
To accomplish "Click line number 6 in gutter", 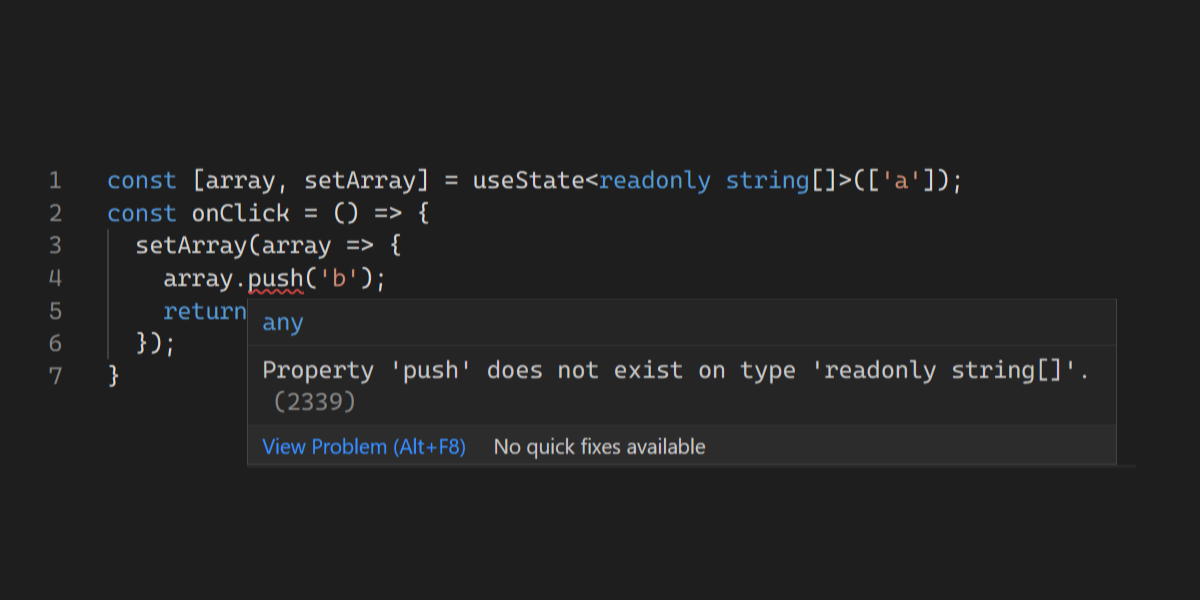I will [55, 344].
